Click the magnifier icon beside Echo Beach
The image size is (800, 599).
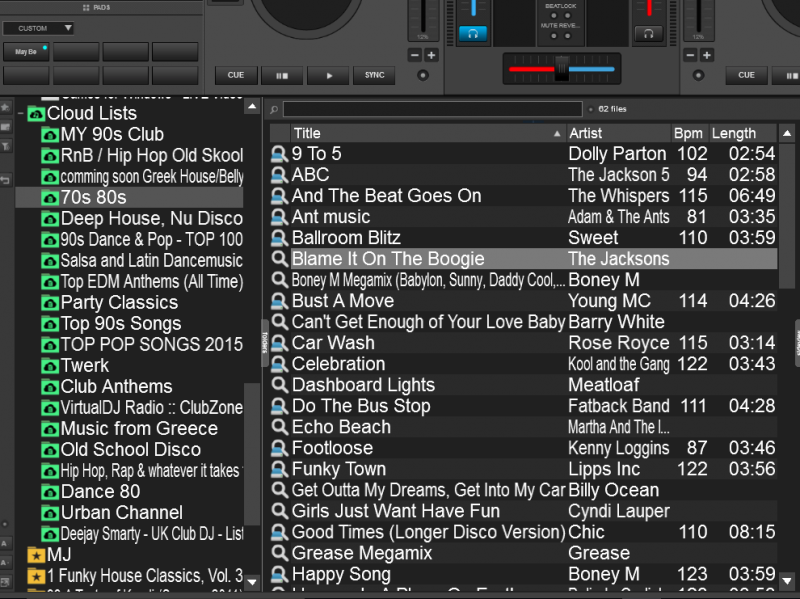[x=279, y=427]
